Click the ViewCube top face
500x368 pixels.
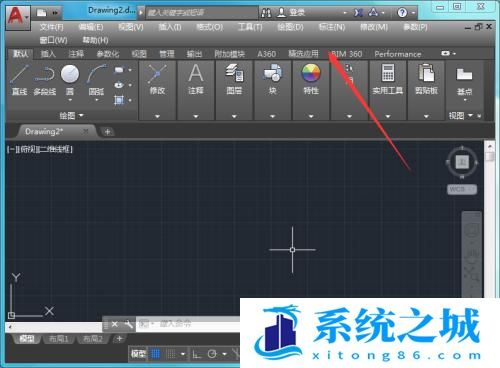(462, 162)
